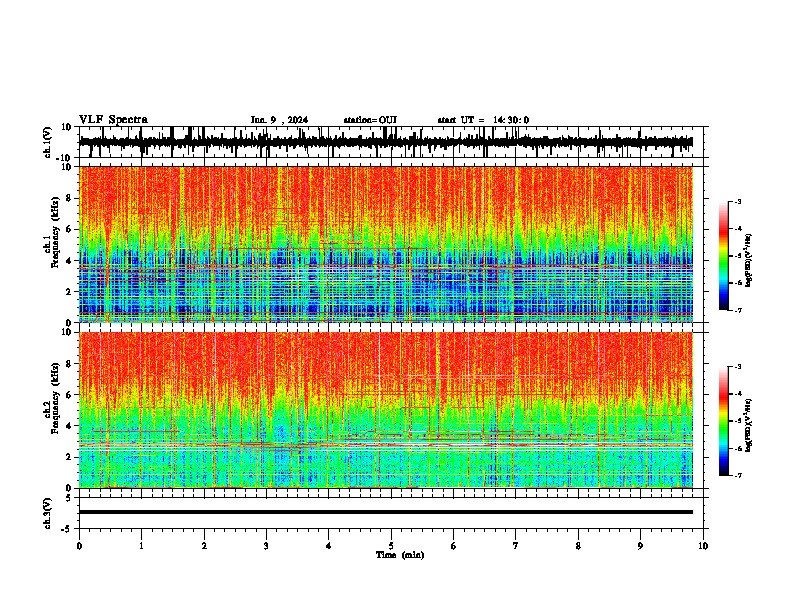The image size is (792, 612).
Task: Click the ch.2 Frequency (kHz) axis label
Action: click(52, 398)
